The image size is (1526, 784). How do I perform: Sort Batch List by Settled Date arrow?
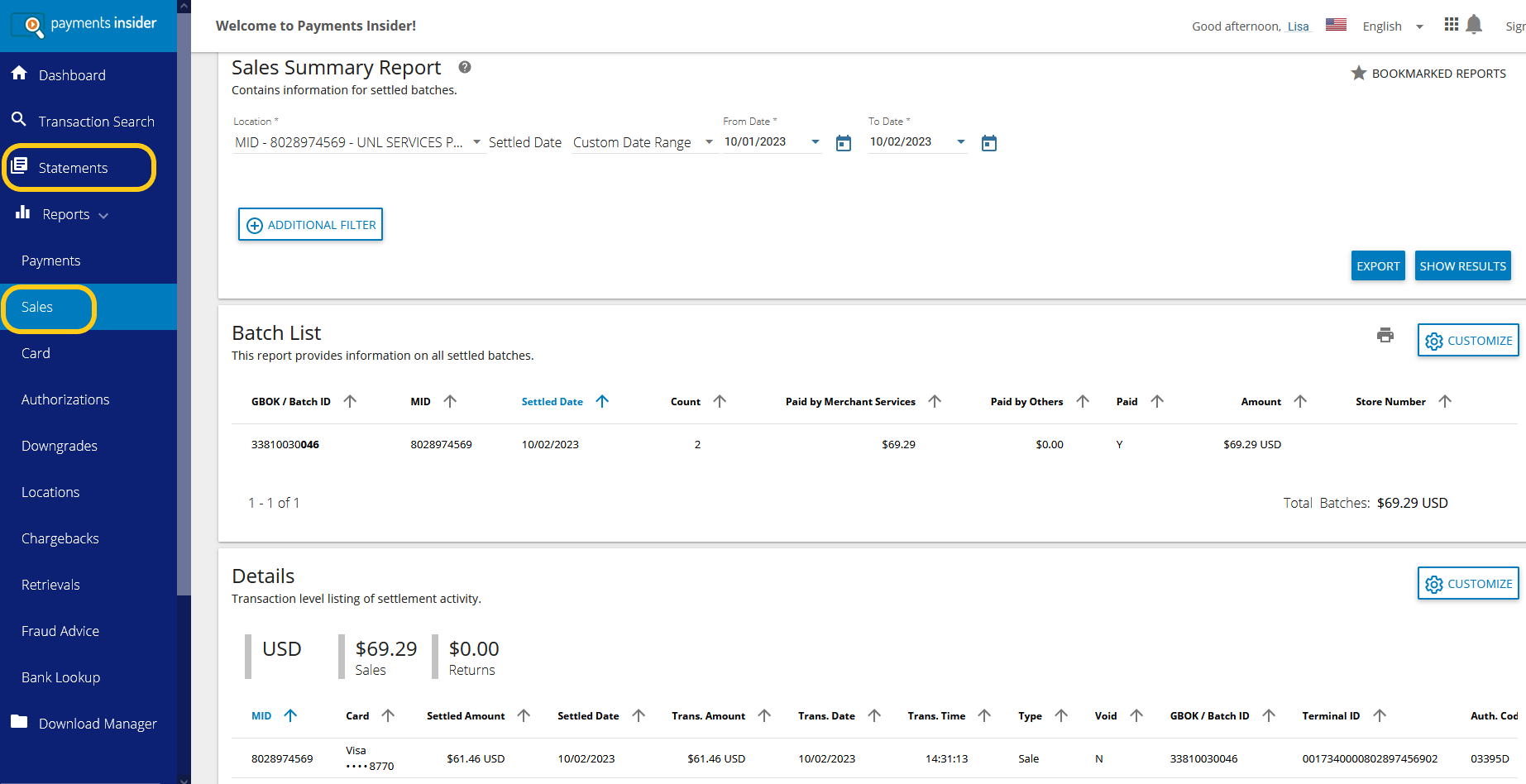602,401
